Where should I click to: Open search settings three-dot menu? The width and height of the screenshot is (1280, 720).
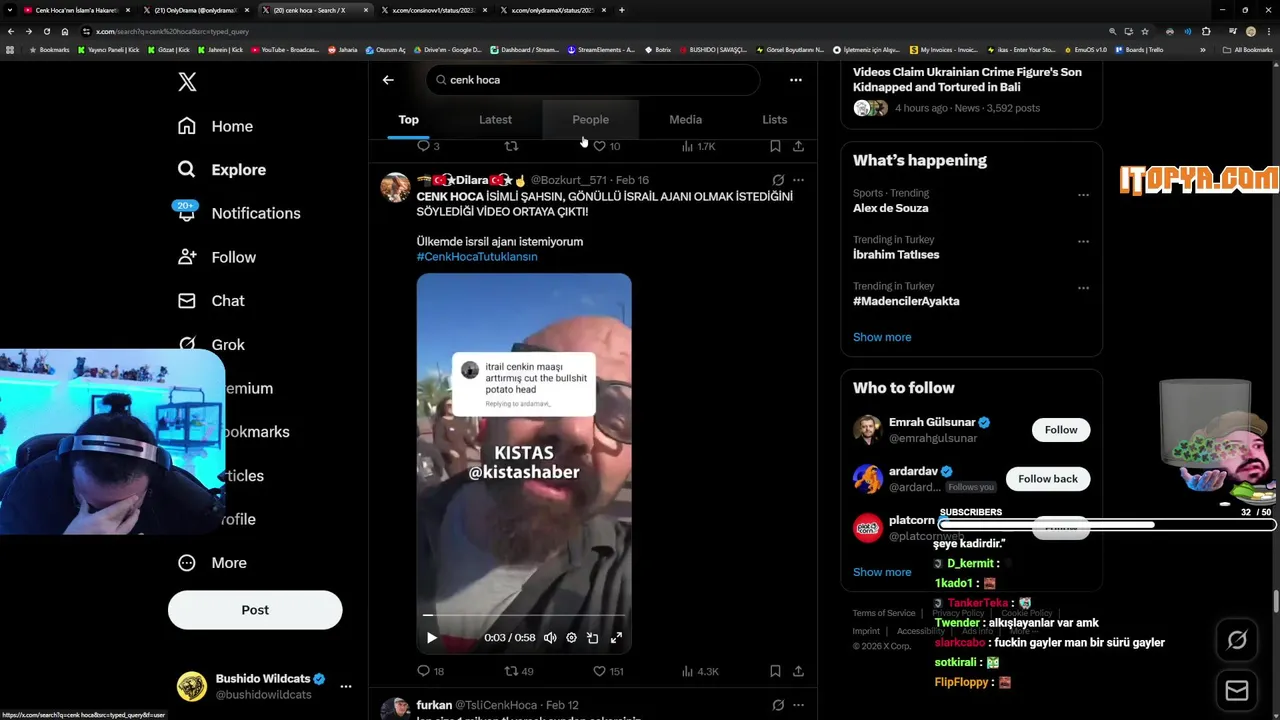tap(795, 80)
